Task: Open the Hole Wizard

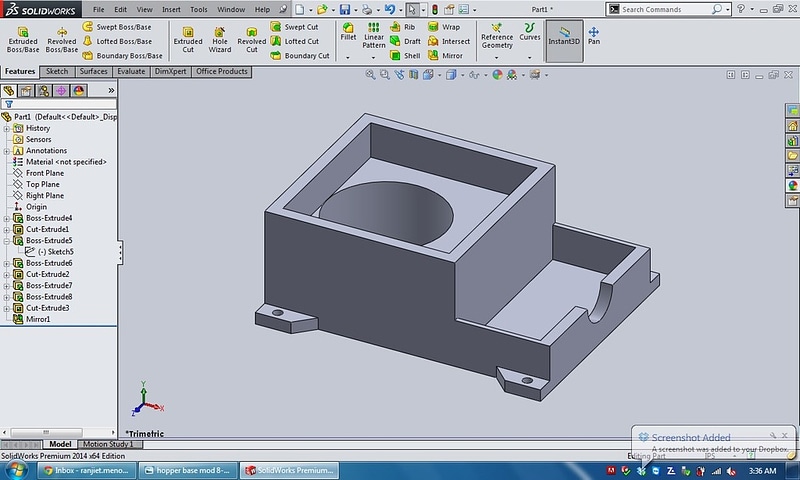Action: point(219,40)
